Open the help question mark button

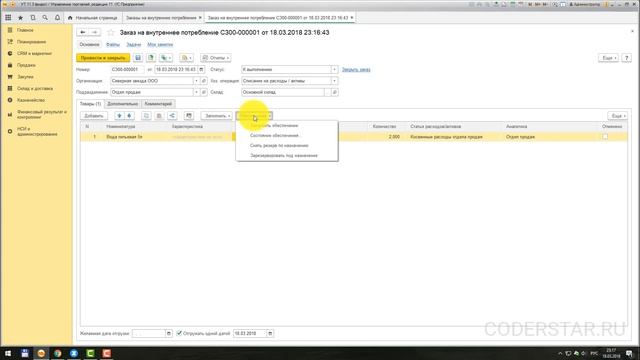627,58
